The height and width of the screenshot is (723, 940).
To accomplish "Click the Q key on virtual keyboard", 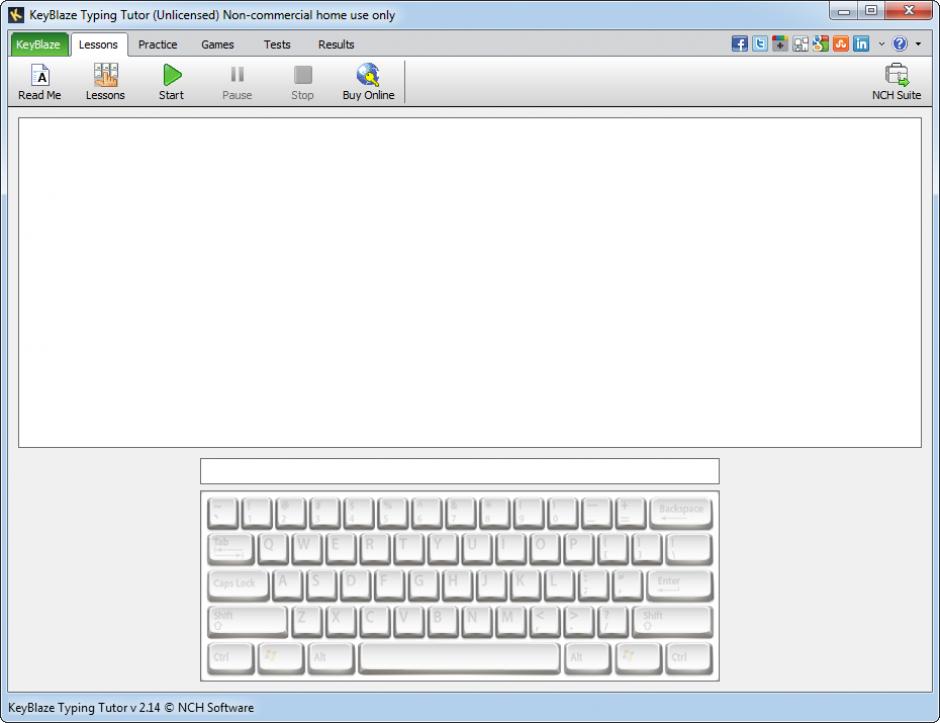I will tap(273, 549).
